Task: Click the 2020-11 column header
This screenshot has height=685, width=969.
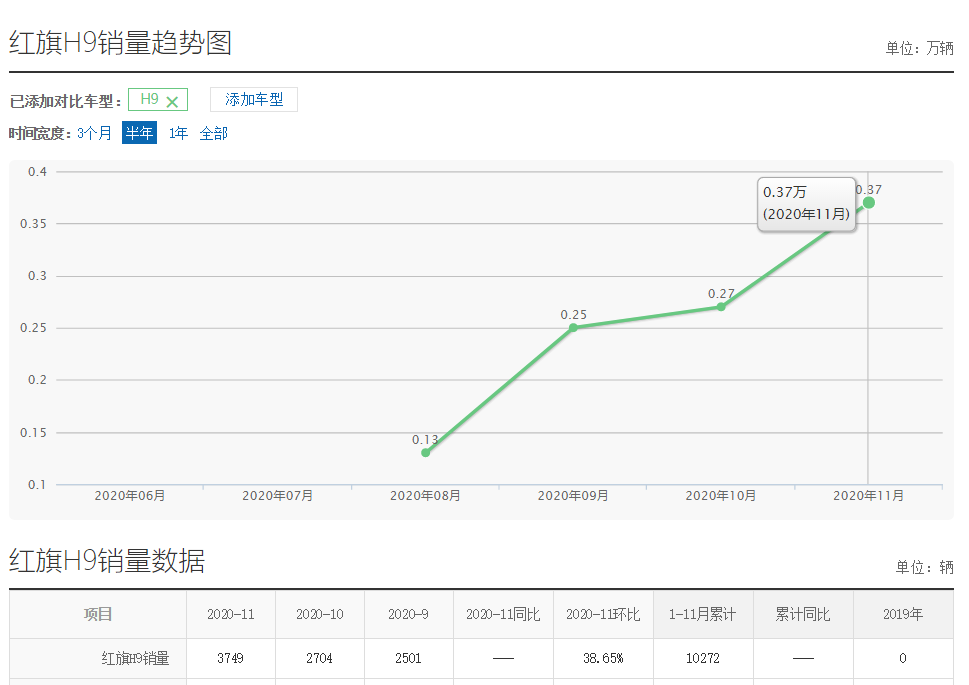Action: [x=231, y=614]
